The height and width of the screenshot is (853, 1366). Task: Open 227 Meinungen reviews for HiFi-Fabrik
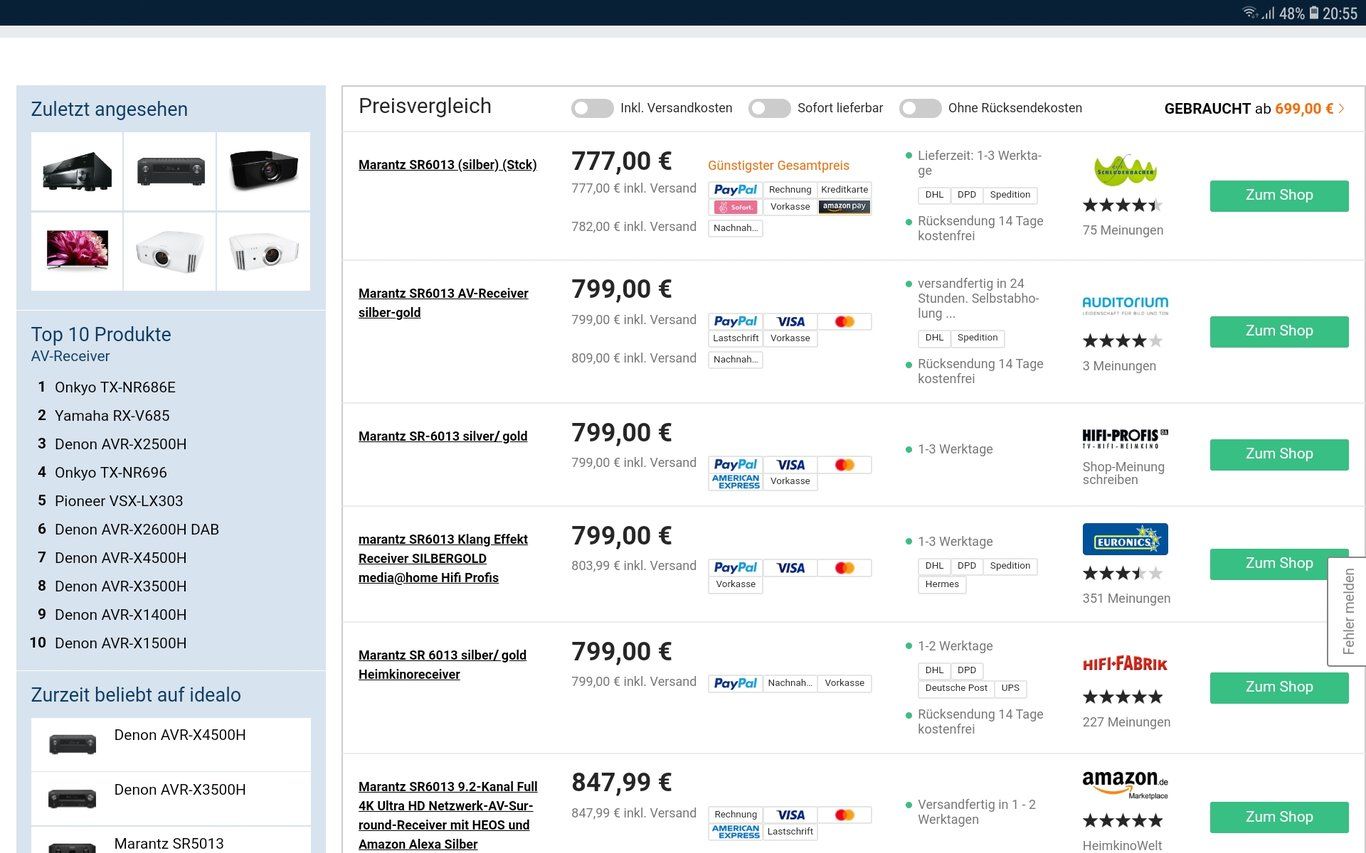point(1126,722)
